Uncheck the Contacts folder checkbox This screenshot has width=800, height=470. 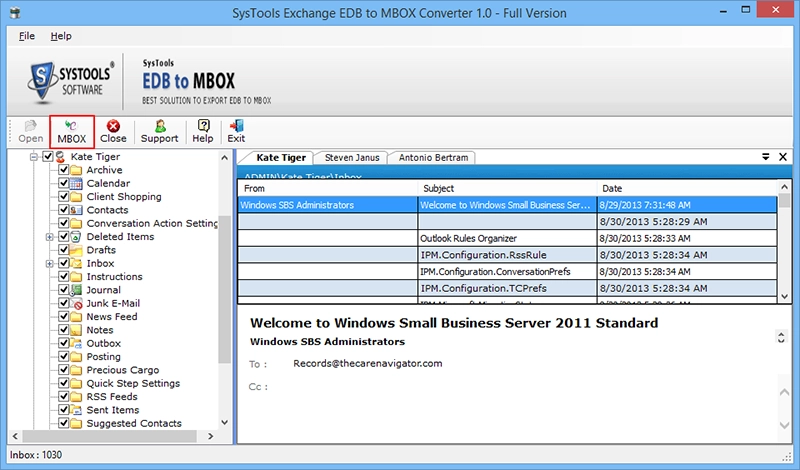pyautogui.click(x=63, y=210)
